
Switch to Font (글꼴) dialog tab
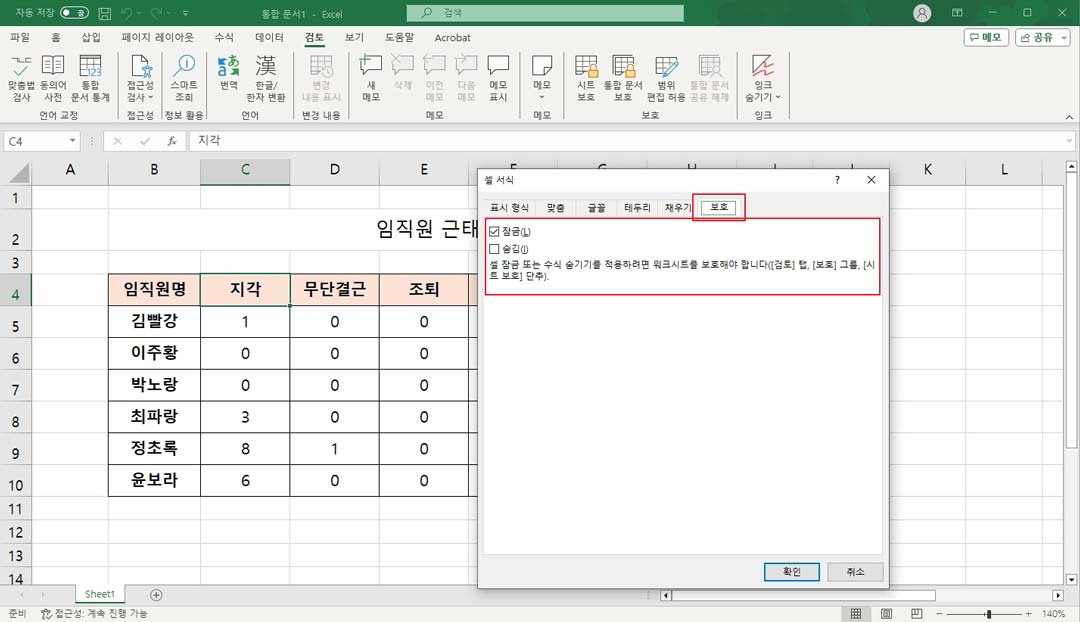tap(596, 207)
